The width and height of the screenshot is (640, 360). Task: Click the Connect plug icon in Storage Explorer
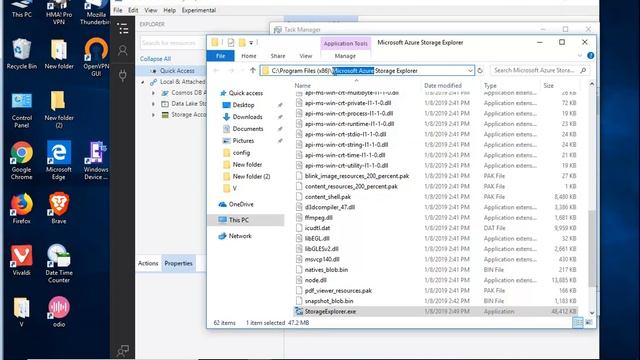(122, 76)
